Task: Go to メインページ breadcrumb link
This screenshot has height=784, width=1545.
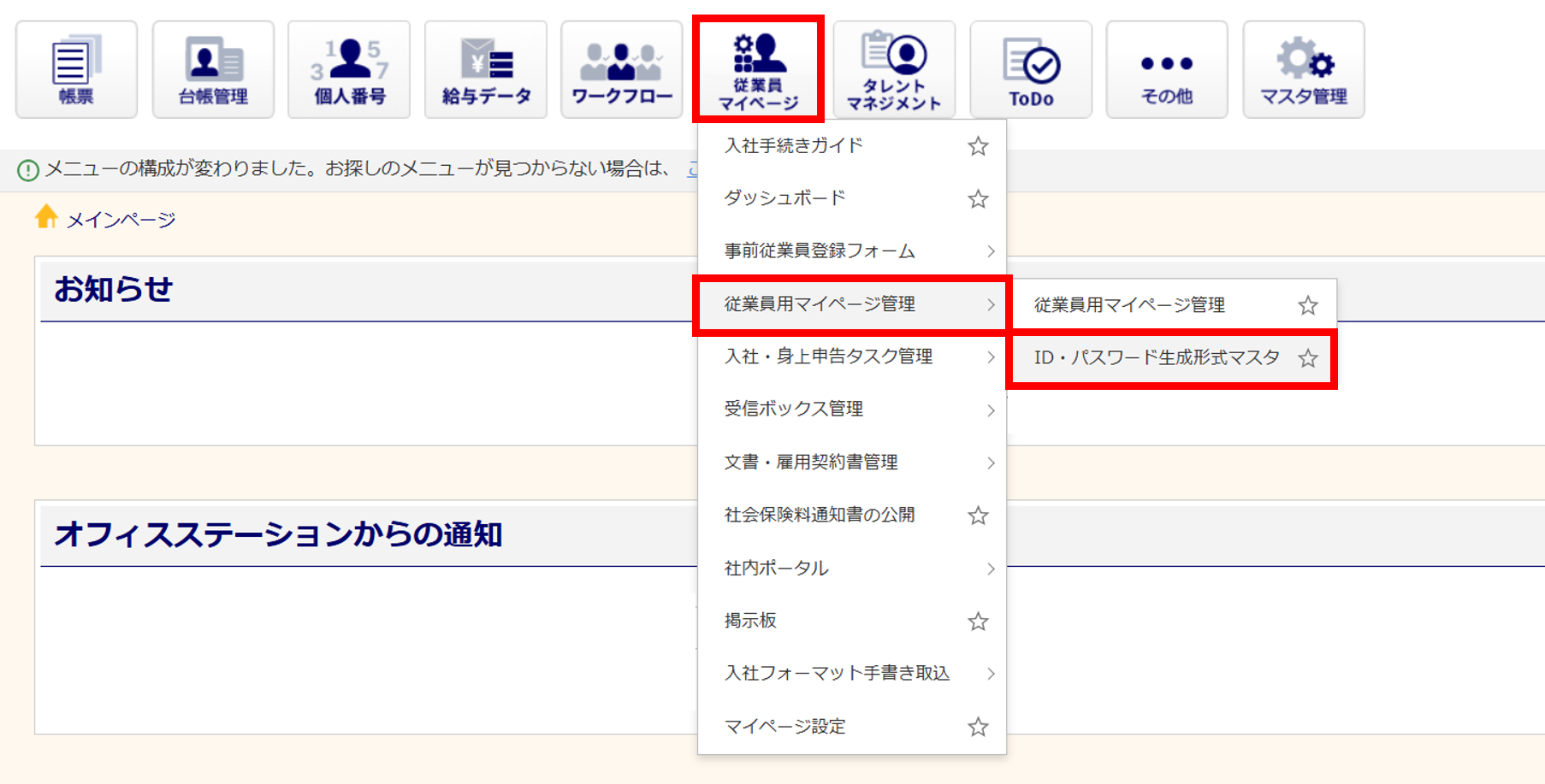Action: [121, 220]
